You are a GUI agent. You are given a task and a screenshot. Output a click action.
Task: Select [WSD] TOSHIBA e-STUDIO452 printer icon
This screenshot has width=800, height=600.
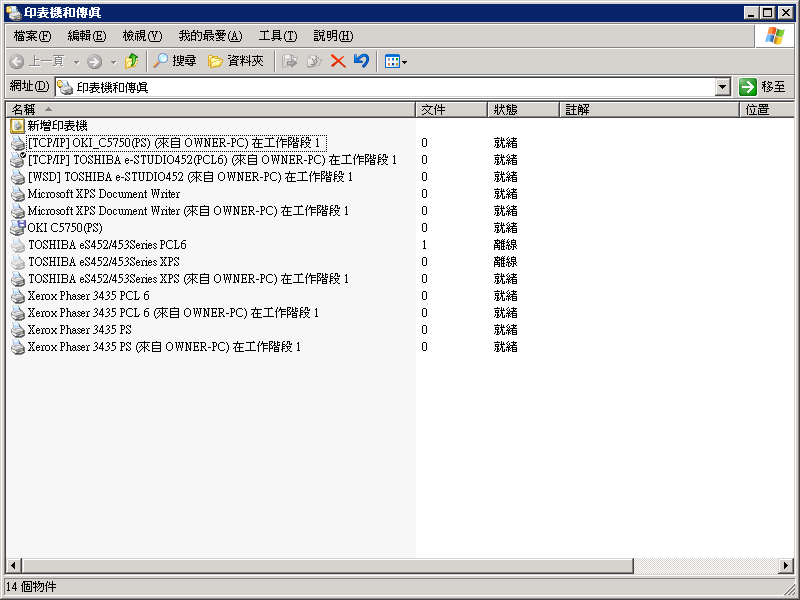[x=18, y=177]
